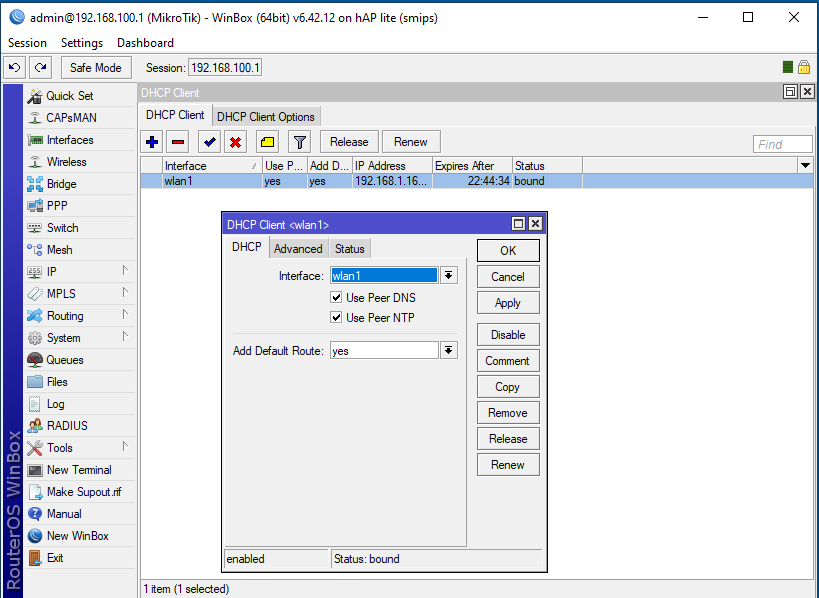819x598 pixels.
Task: Toggle Safe Mode
Action: 96,68
